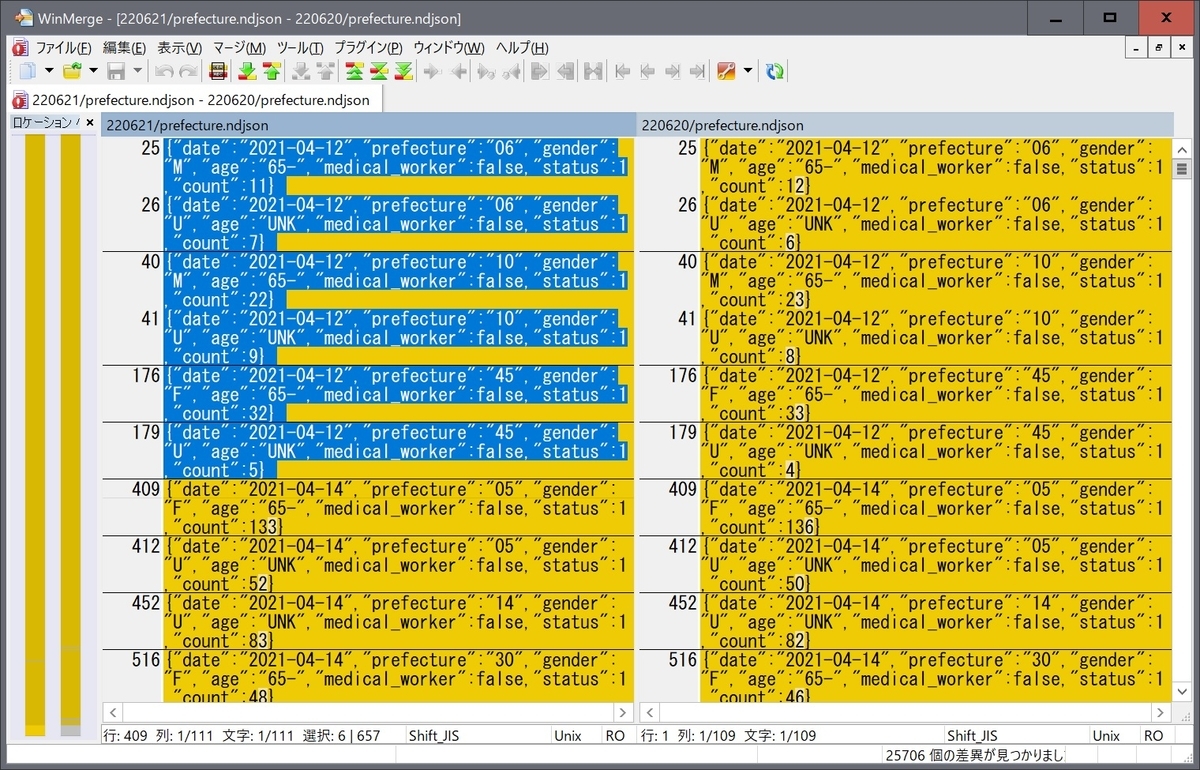Click the New document toolbar icon
Image resolution: width=1200 pixels, height=770 pixels.
click(26, 71)
